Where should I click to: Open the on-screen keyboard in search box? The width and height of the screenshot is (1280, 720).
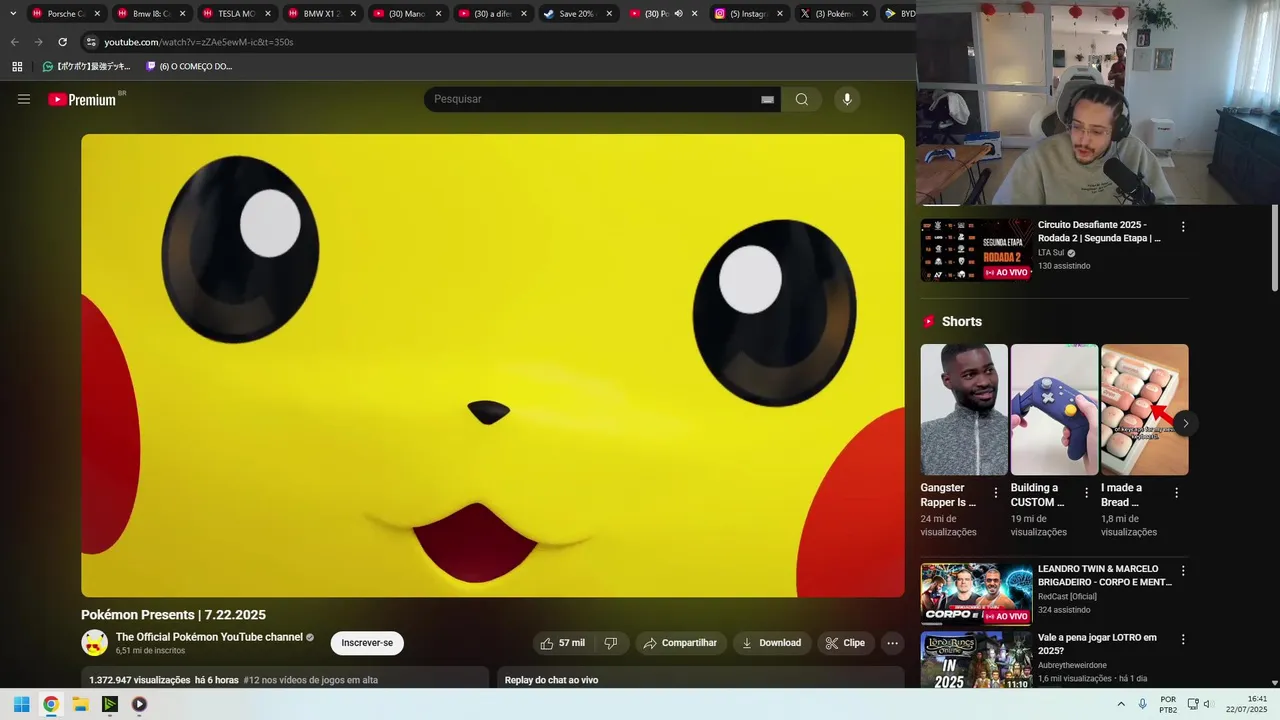[767, 99]
